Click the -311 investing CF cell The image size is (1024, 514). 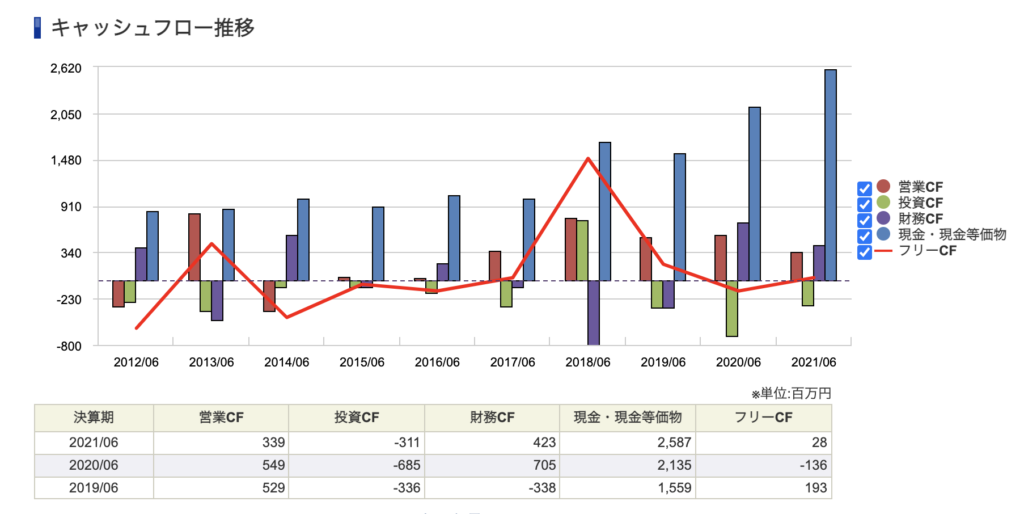(x=357, y=443)
